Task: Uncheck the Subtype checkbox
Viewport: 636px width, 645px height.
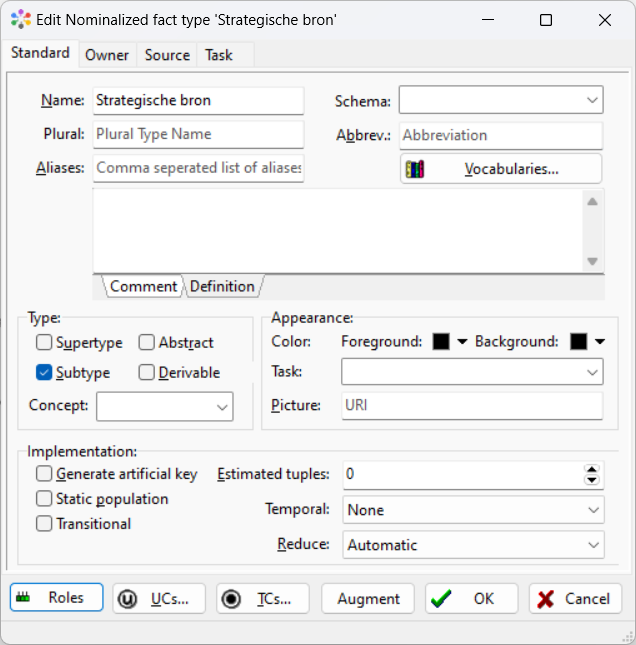Action: [44, 373]
